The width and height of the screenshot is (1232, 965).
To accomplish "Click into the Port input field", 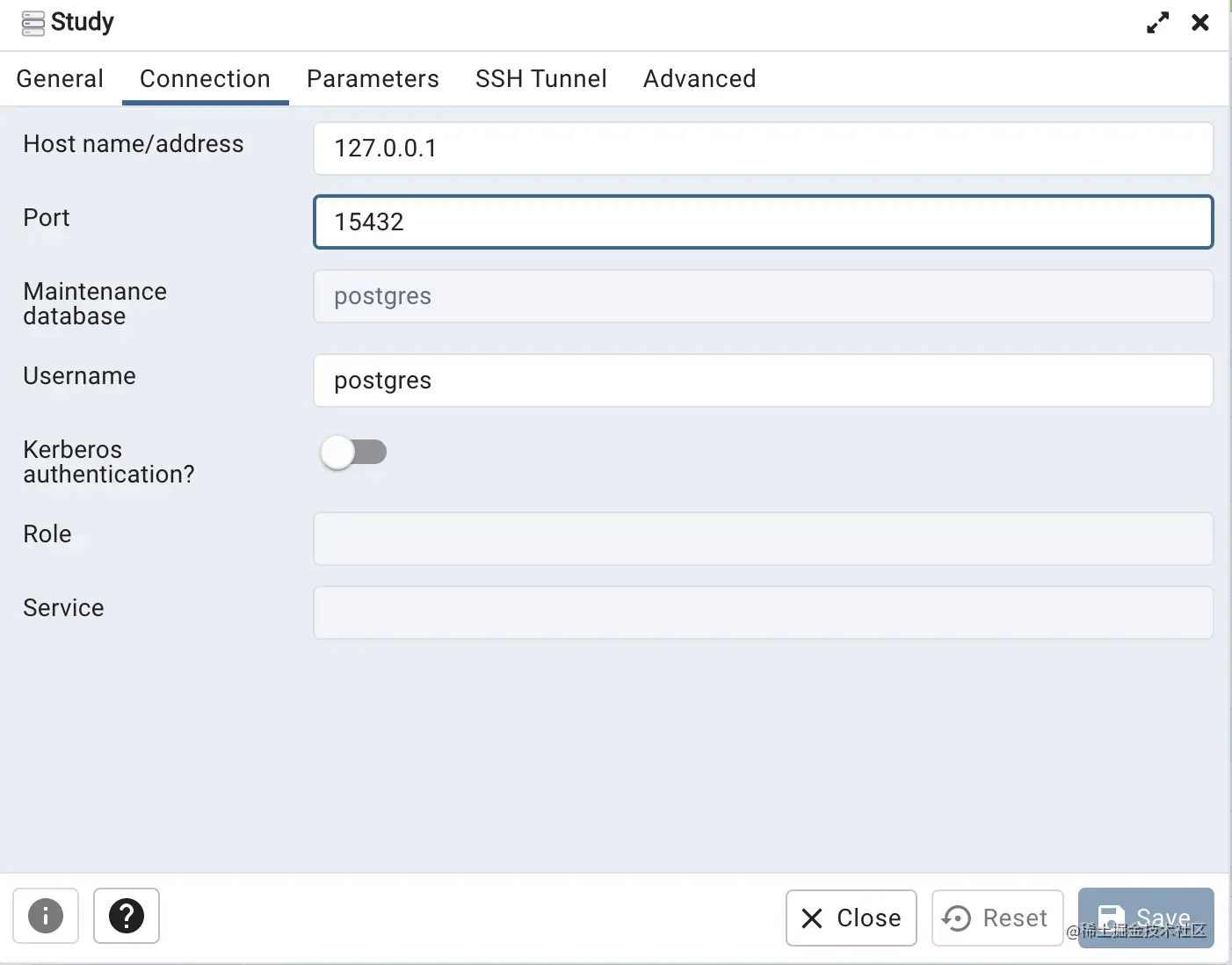I will click(x=763, y=222).
